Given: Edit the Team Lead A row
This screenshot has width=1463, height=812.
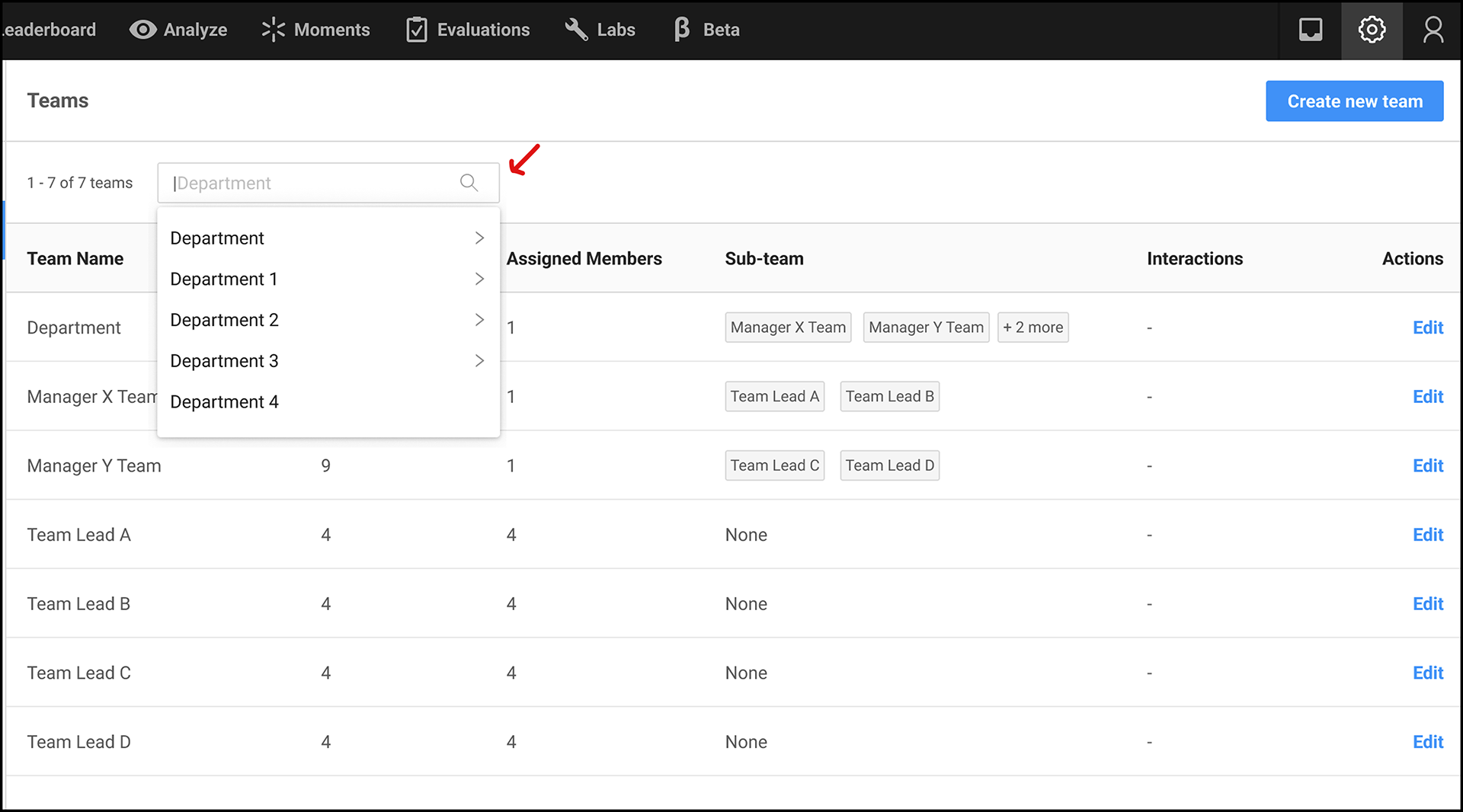Looking at the screenshot, I should pos(1427,535).
